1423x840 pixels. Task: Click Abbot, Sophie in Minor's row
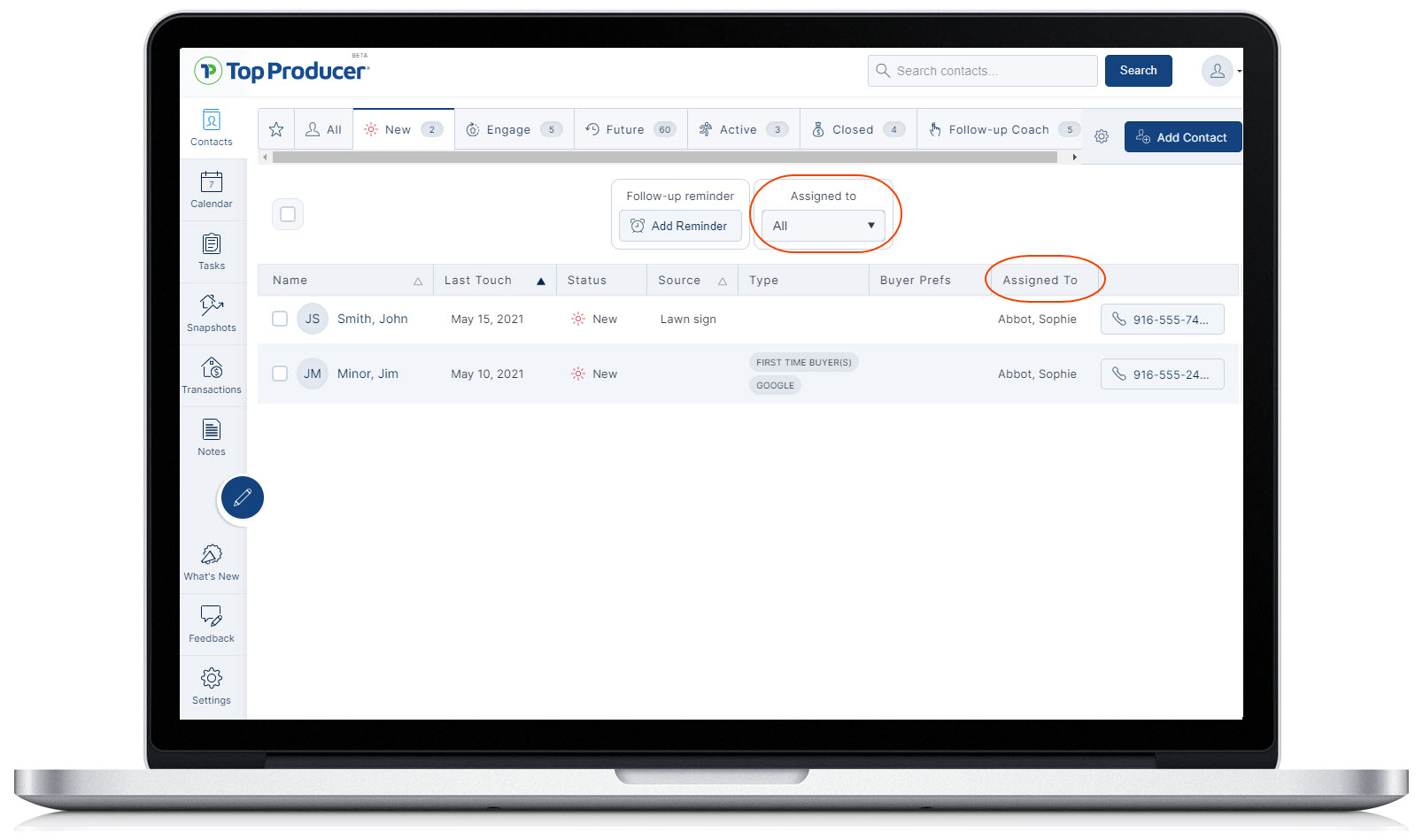(x=1037, y=374)
